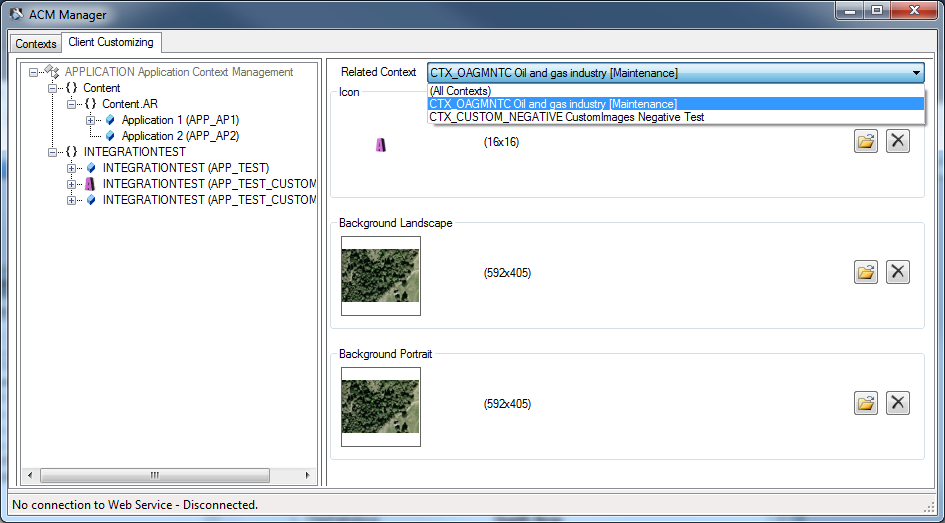This screenshot has height=523, width=945.
Task: Browse for a Background Portrait image
Action: coord(866,403)
